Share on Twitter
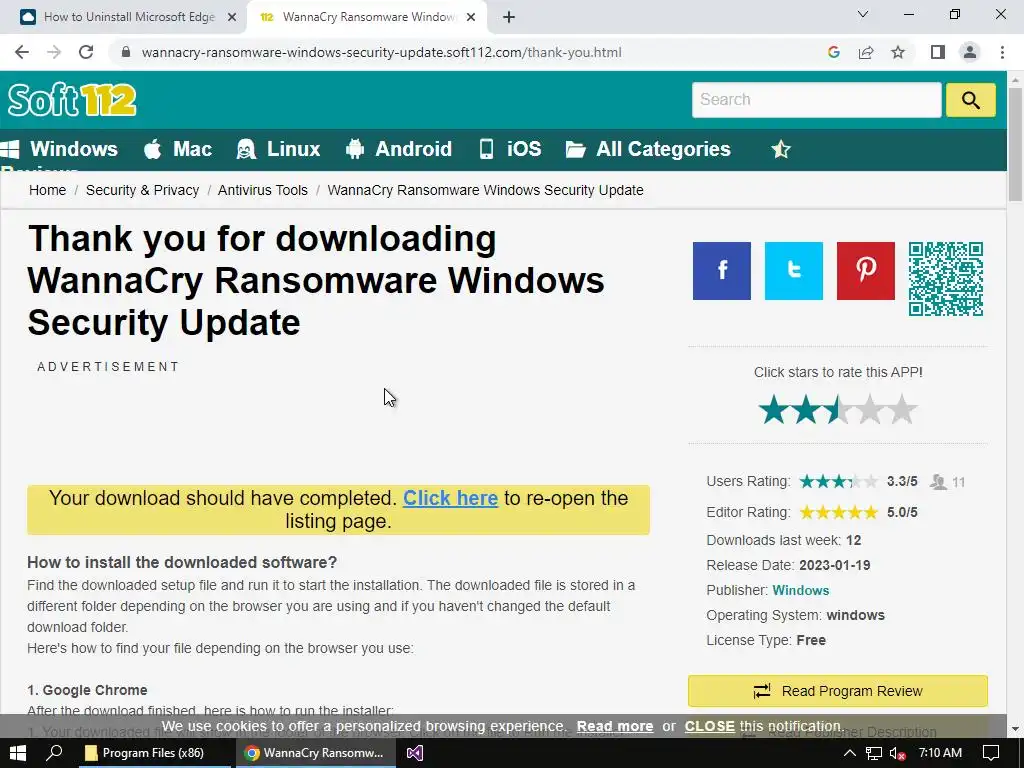The height and width of the screenshot is (768, 1024). click(x=793, y=271)
